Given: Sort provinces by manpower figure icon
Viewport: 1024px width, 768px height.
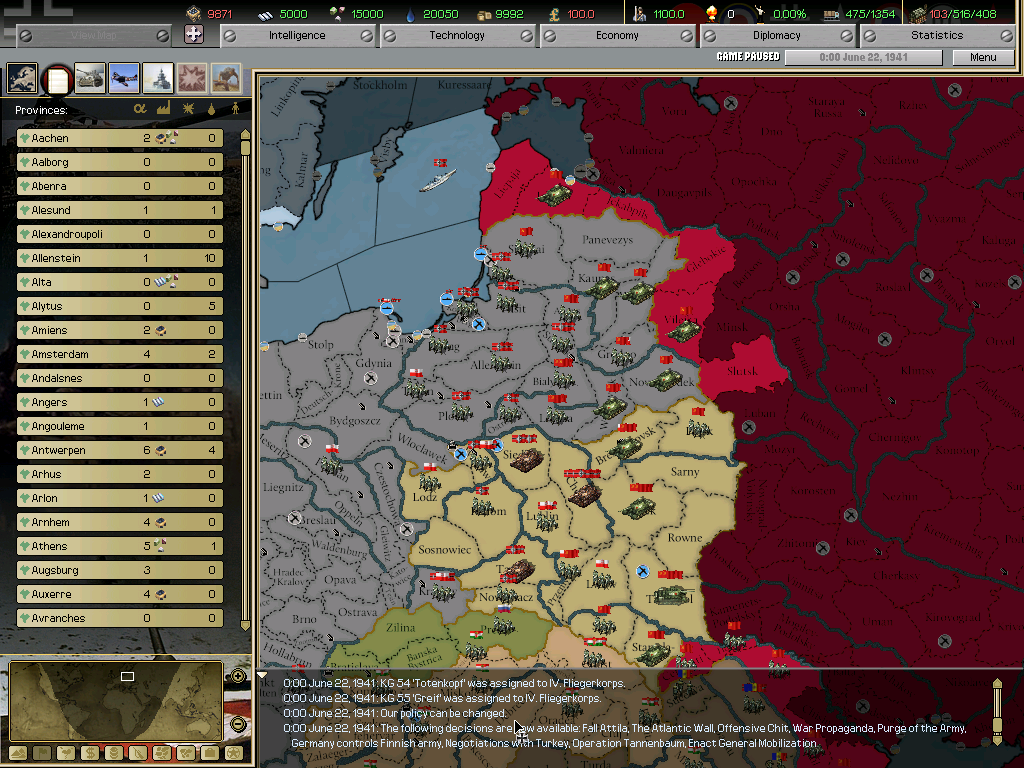Looking at the screenshot, I should click(235, 109).
